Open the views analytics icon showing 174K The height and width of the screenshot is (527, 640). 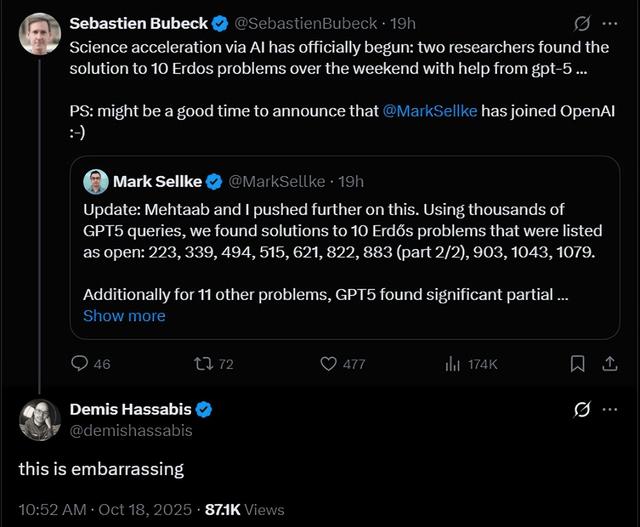point(452,364)
